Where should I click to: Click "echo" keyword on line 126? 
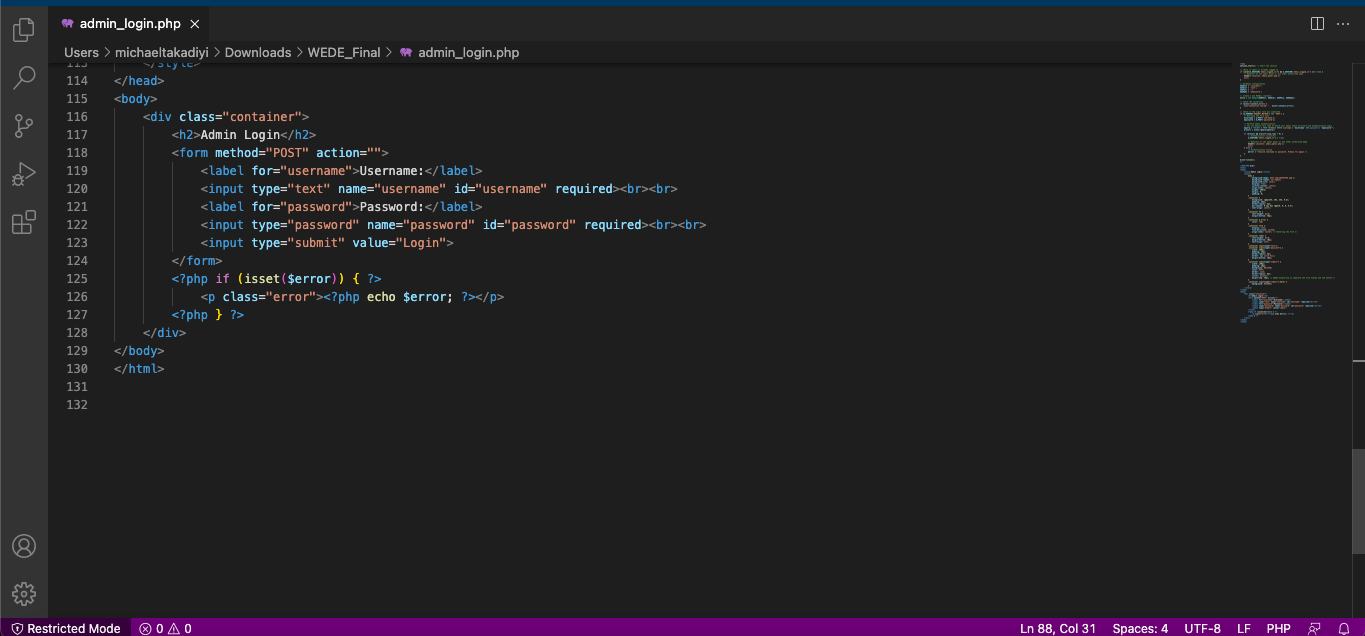click(x=381, y=297)
